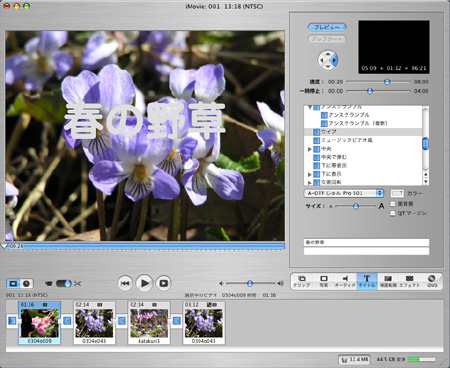This screenshot has width=450, height=368.
Task: Click the title list scrollbar thumb
Action: pos(426,144)
